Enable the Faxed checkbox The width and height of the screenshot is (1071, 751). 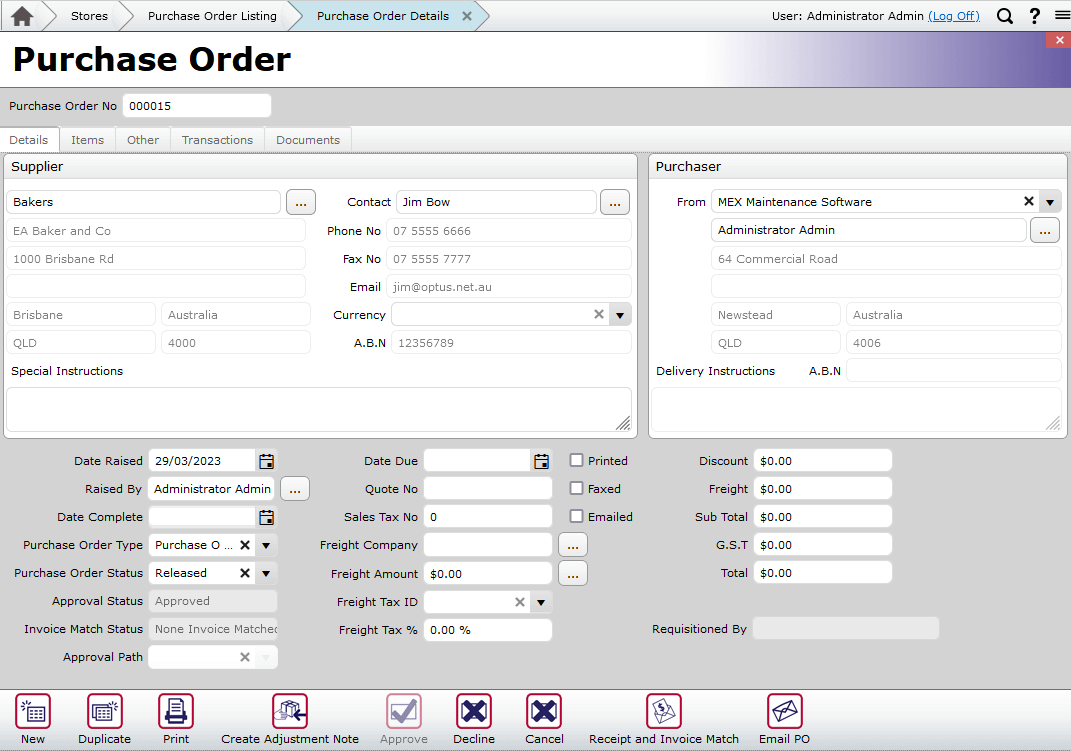pyautogui.click(x=576, y=488)
